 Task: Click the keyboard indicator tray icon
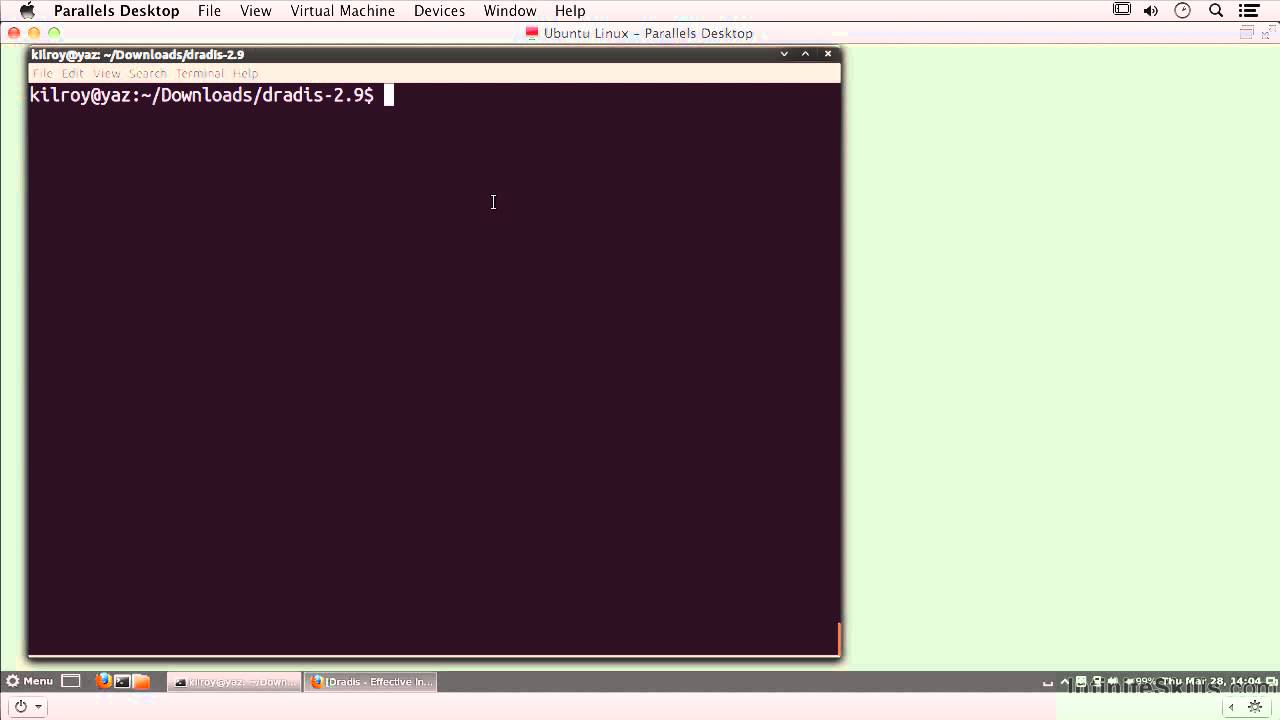pos(1081,682)
